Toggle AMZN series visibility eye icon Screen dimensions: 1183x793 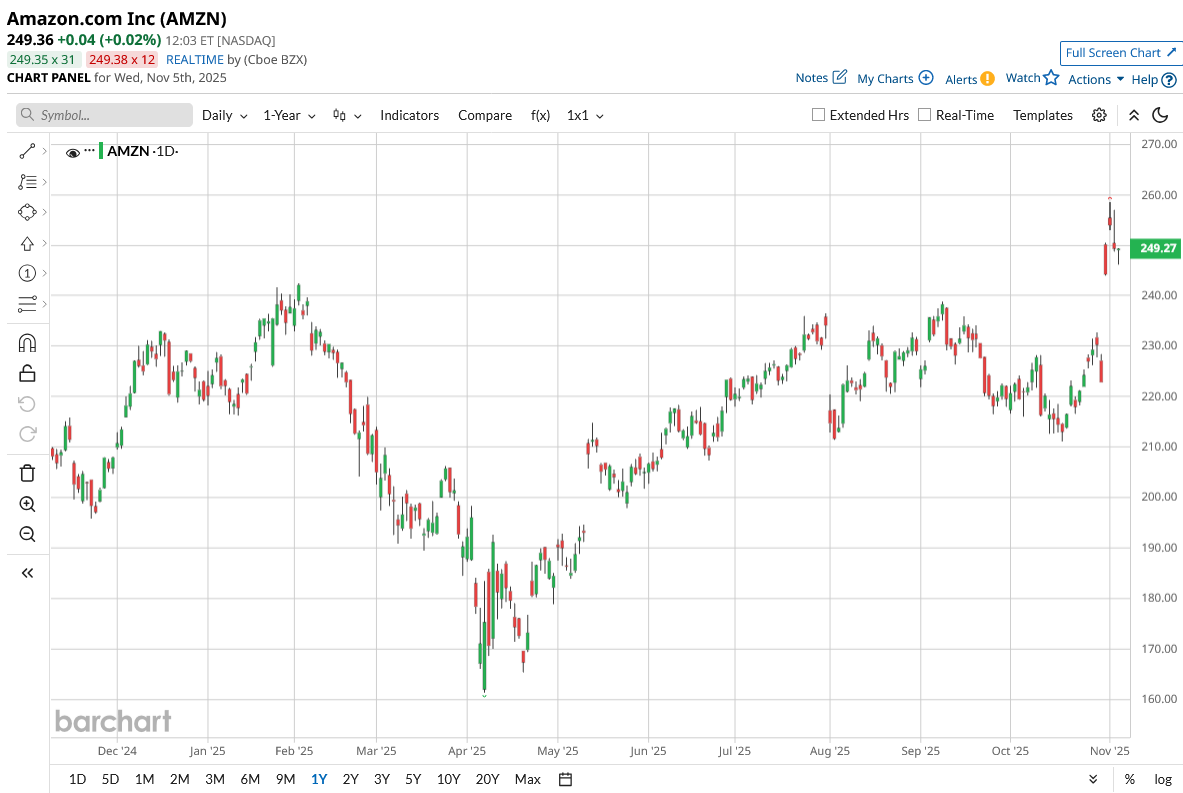point(72,153)
